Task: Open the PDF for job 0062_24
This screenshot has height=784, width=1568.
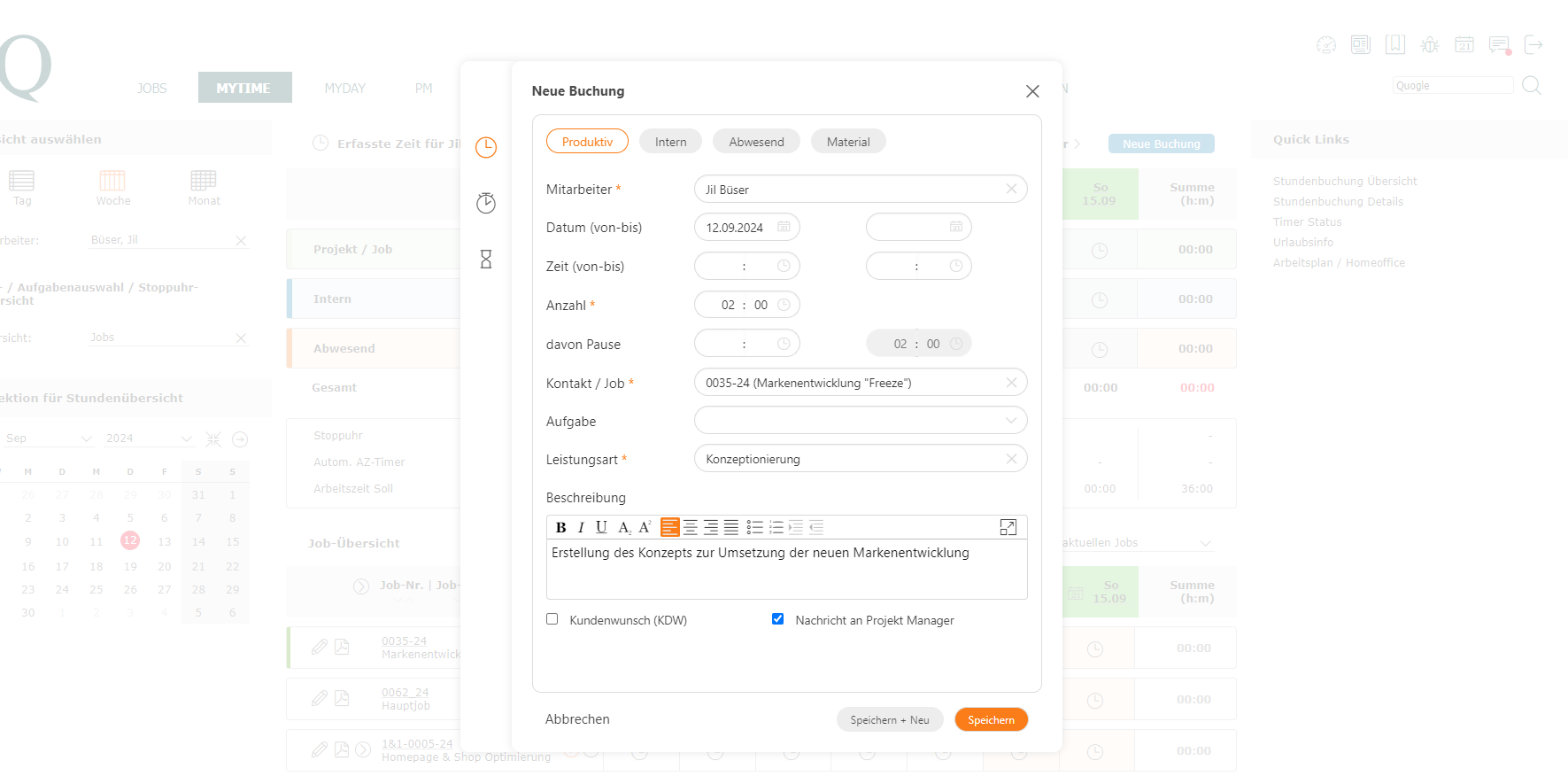Action: [x=342, y=699]
